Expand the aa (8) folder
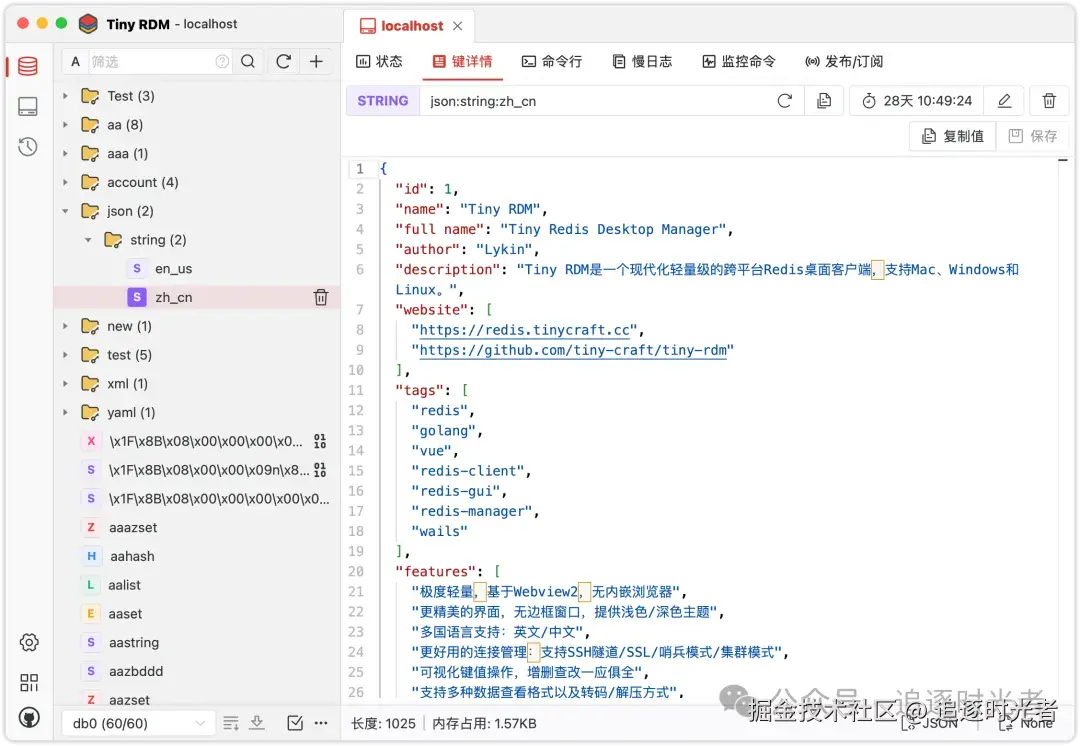Viewport: 1080px width, 746px height. click(65, 125)
